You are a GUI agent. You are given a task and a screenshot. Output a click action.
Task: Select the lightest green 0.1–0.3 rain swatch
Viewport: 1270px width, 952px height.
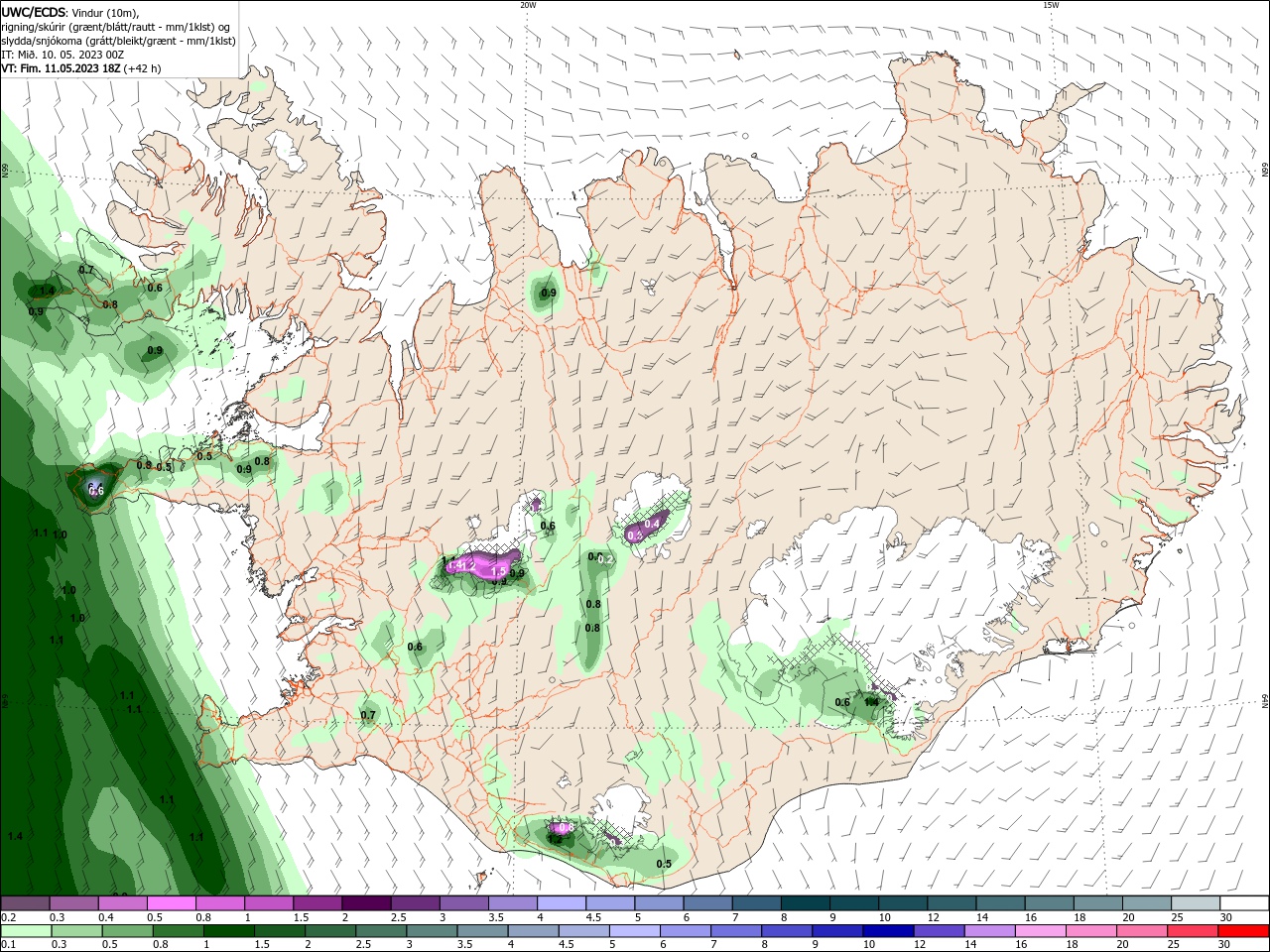(x=26, y=931)
